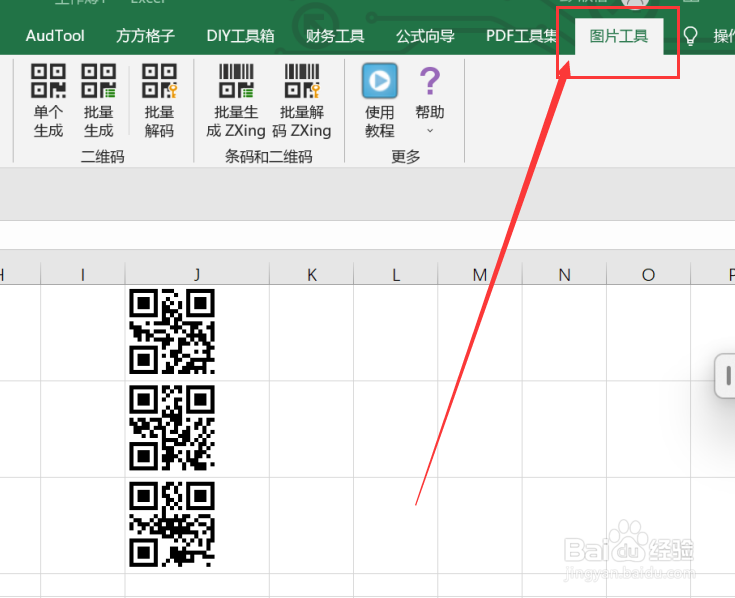This screenshot has height=598, width=735.
Task: Select the third QR code image
Action: coord(172,524)
